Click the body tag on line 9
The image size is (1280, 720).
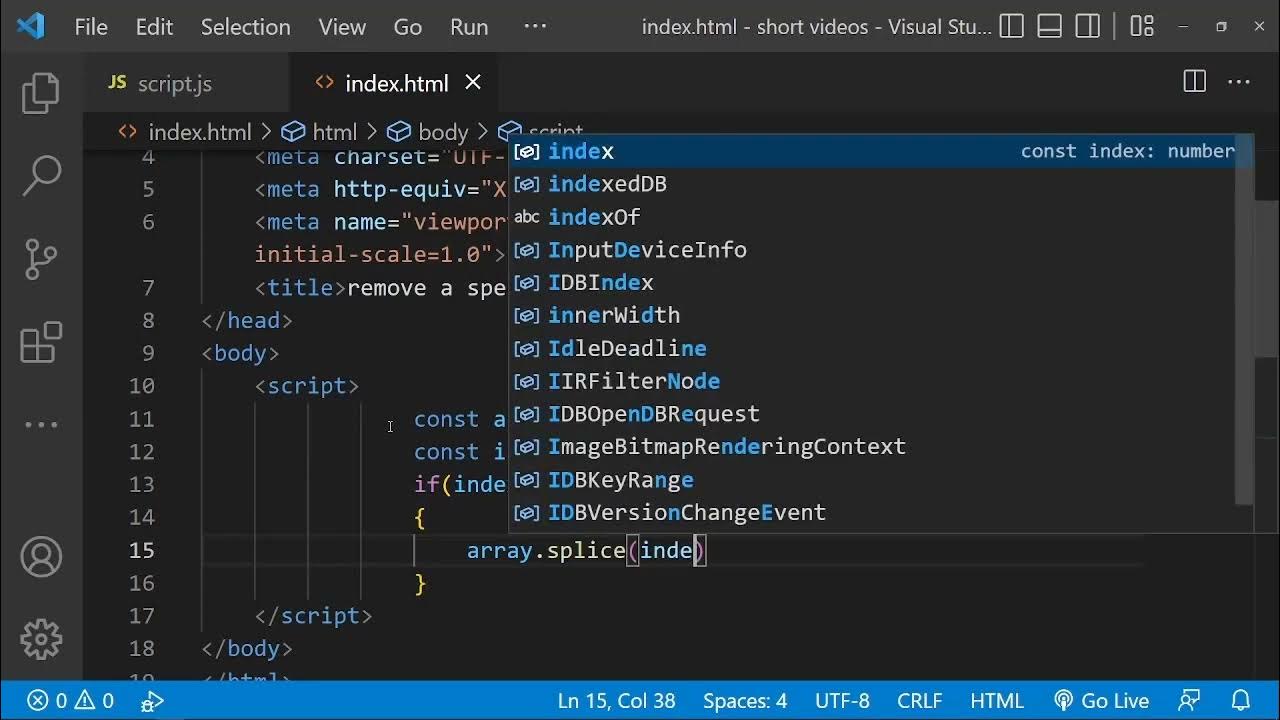(x=240, y=353)
